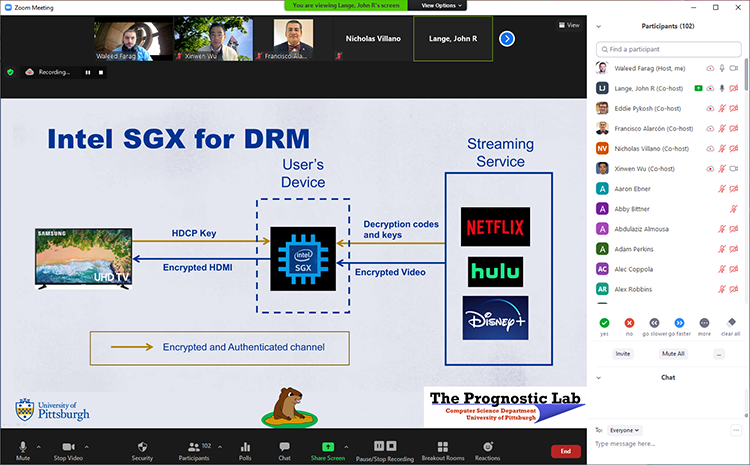The image size is (750, 465).
Task: Open Security shield options
Action: point(142,451)
